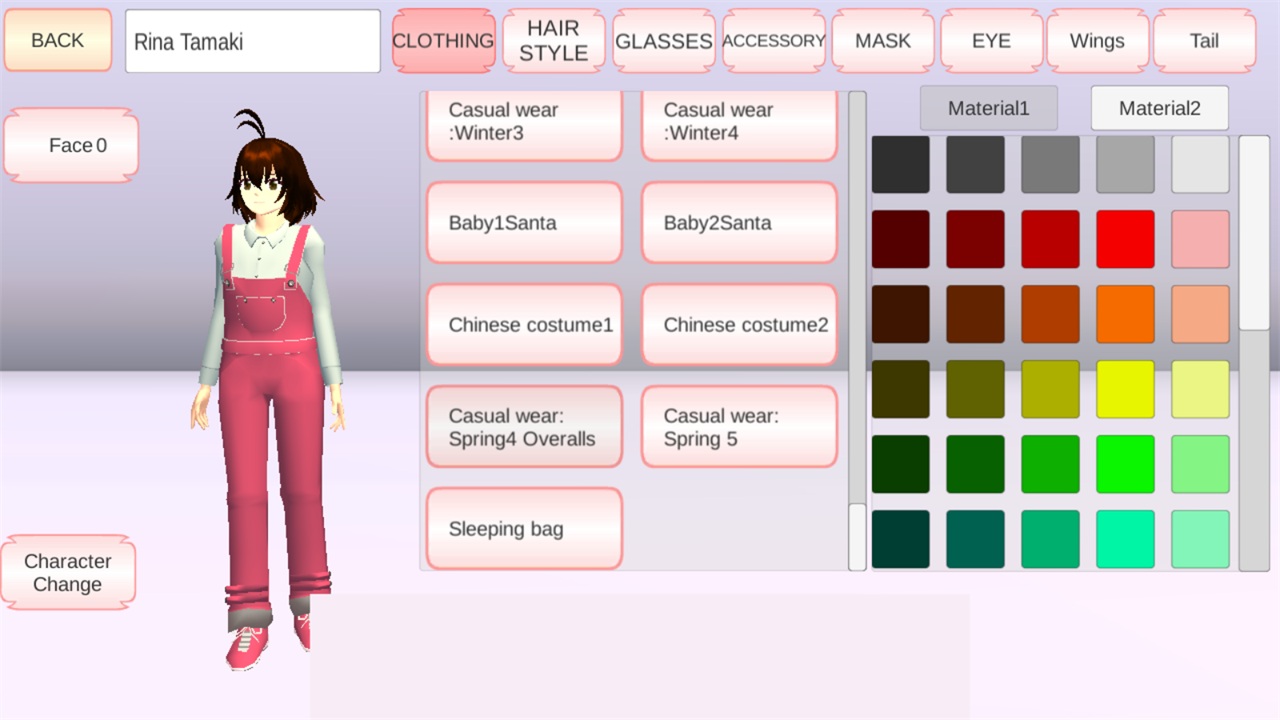Screen dimensions: 1280x720
Task: Switch to Material2 color target
Action: pyautogui.click(x=1160, y=108)
